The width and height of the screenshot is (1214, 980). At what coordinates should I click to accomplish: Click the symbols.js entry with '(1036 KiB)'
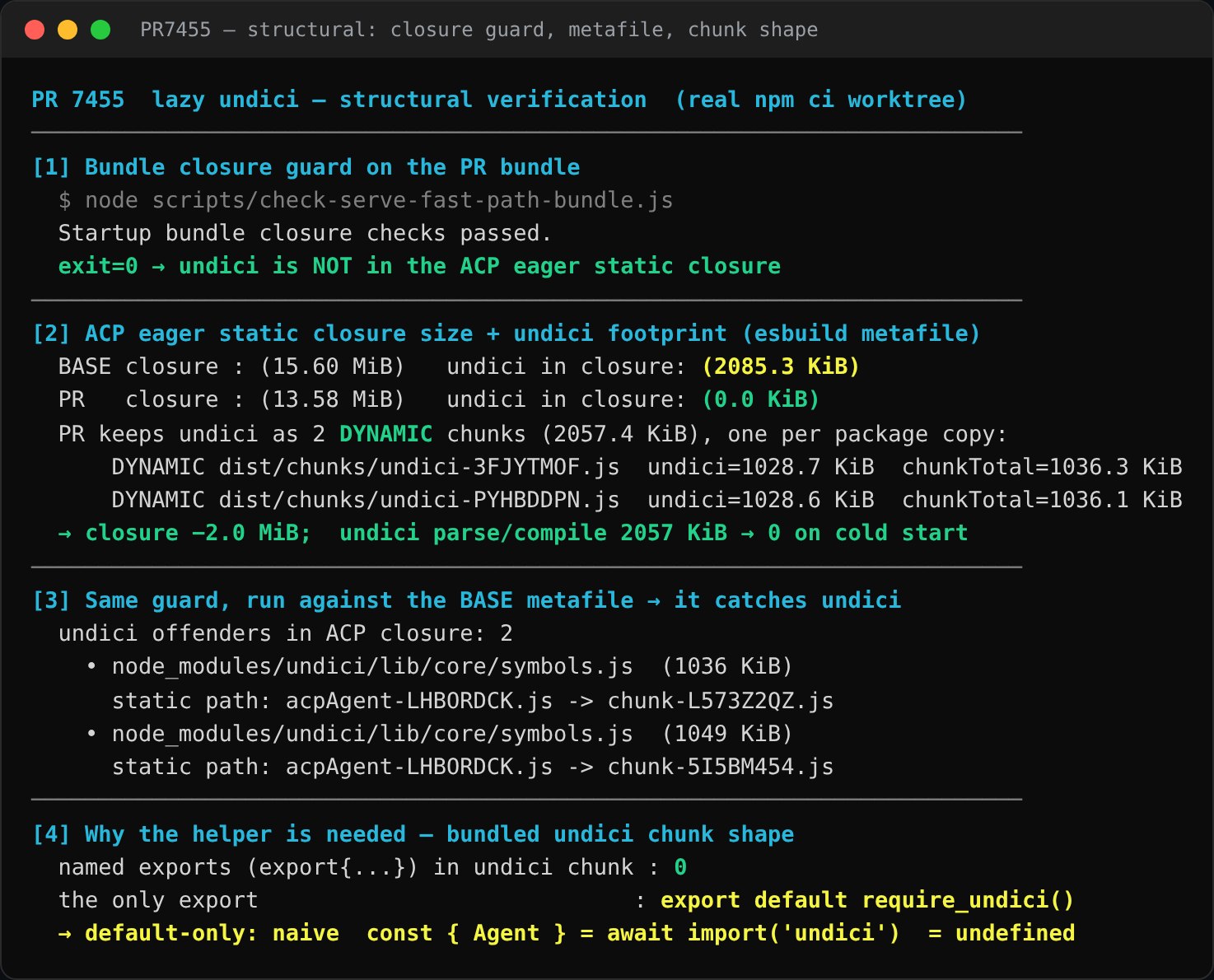439,666
